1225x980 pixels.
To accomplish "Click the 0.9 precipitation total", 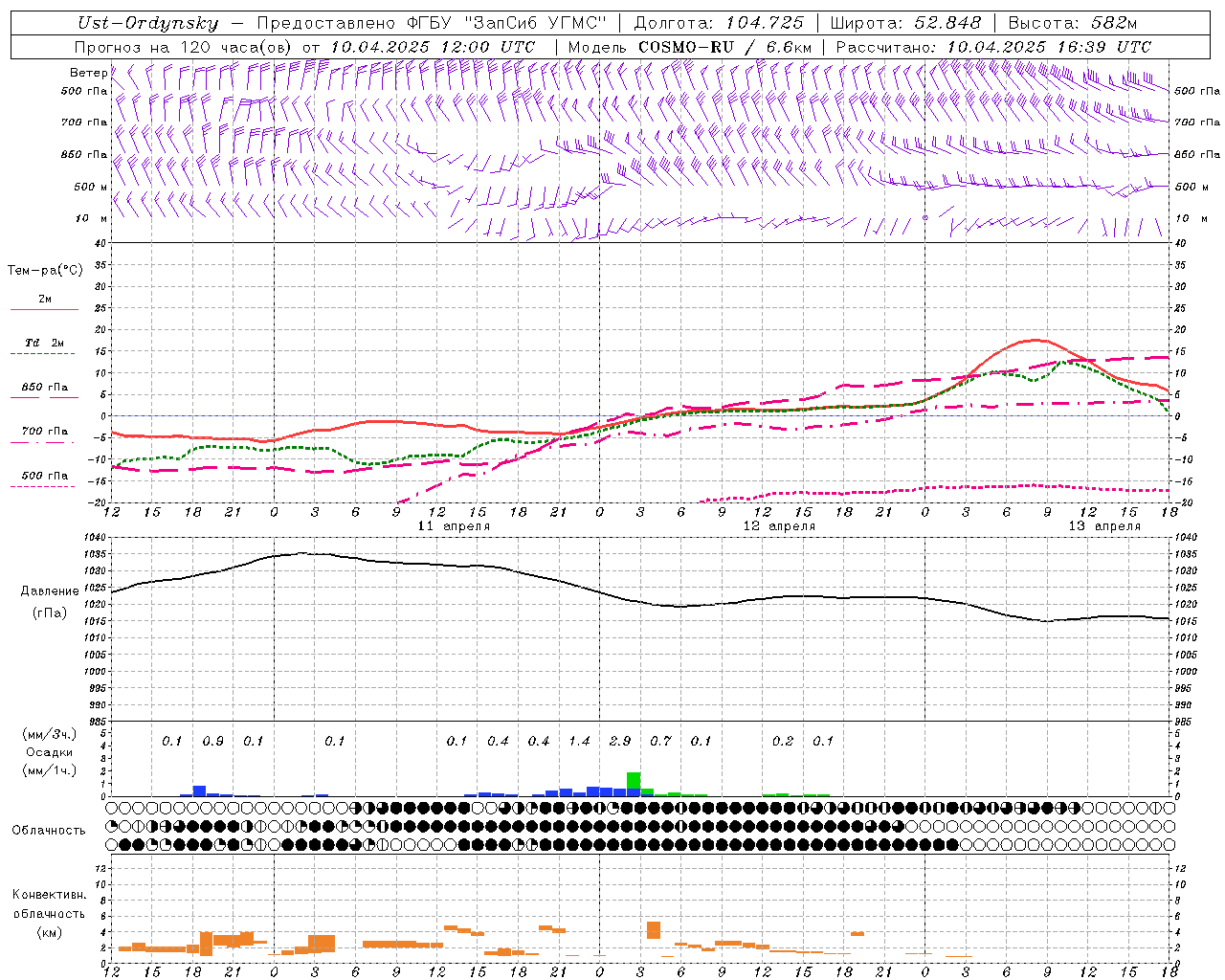I will tap(212, 741).
